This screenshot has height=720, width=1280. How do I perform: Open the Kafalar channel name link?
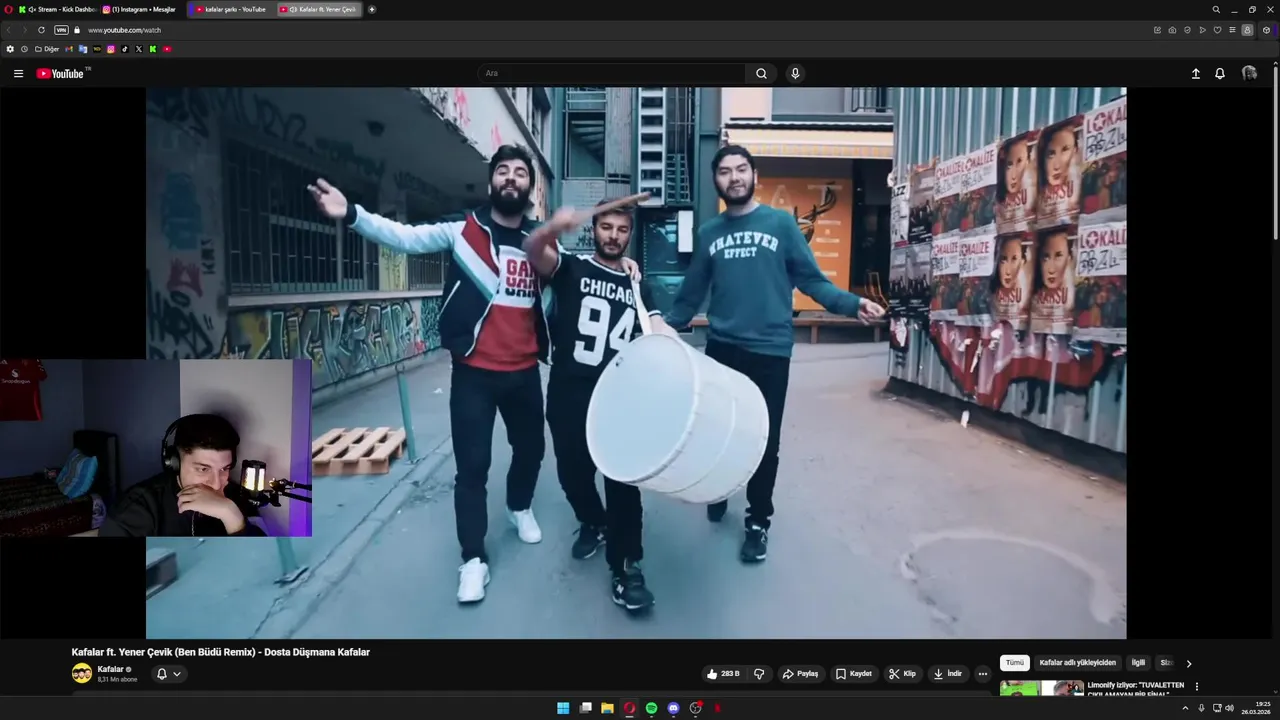(x=110, y=669)
